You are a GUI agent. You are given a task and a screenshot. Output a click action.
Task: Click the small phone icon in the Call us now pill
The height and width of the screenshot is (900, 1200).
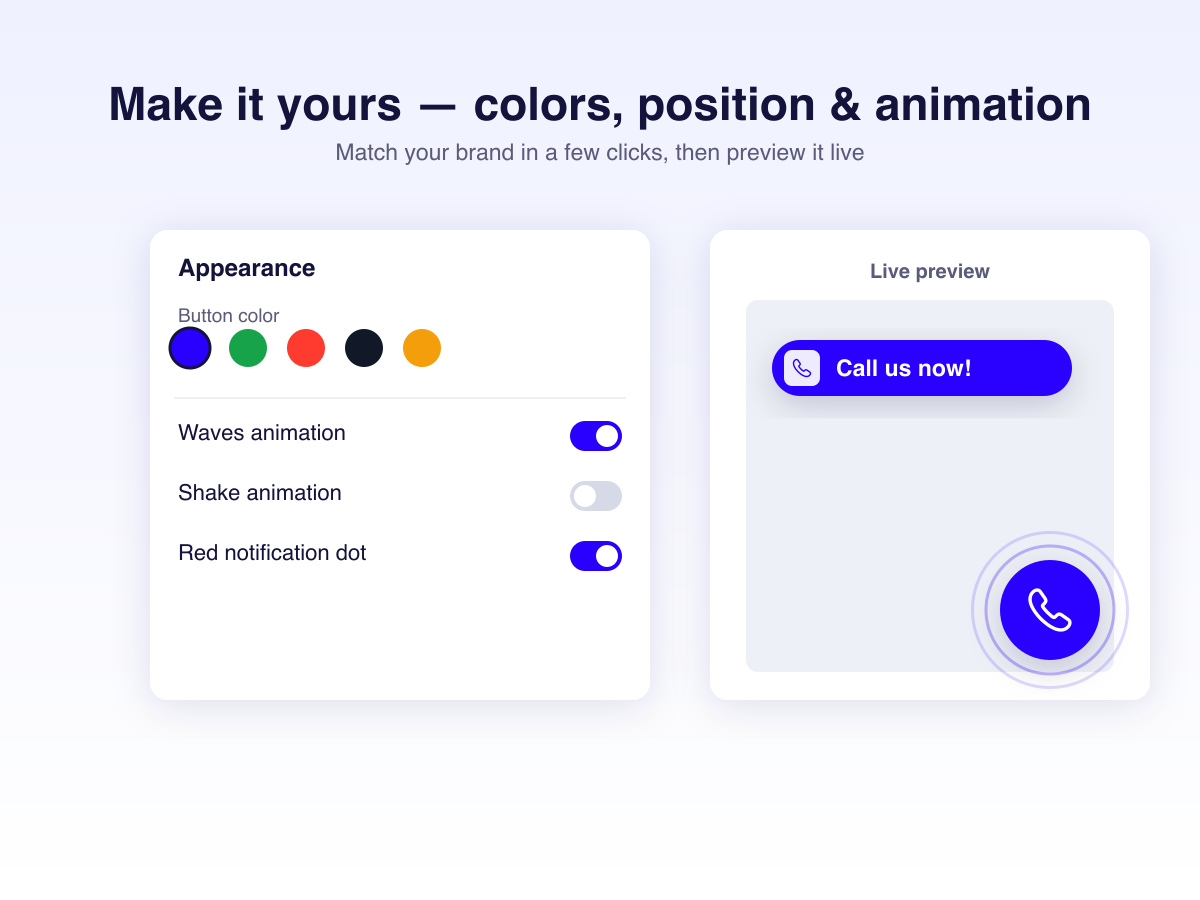tap(802, 368)
